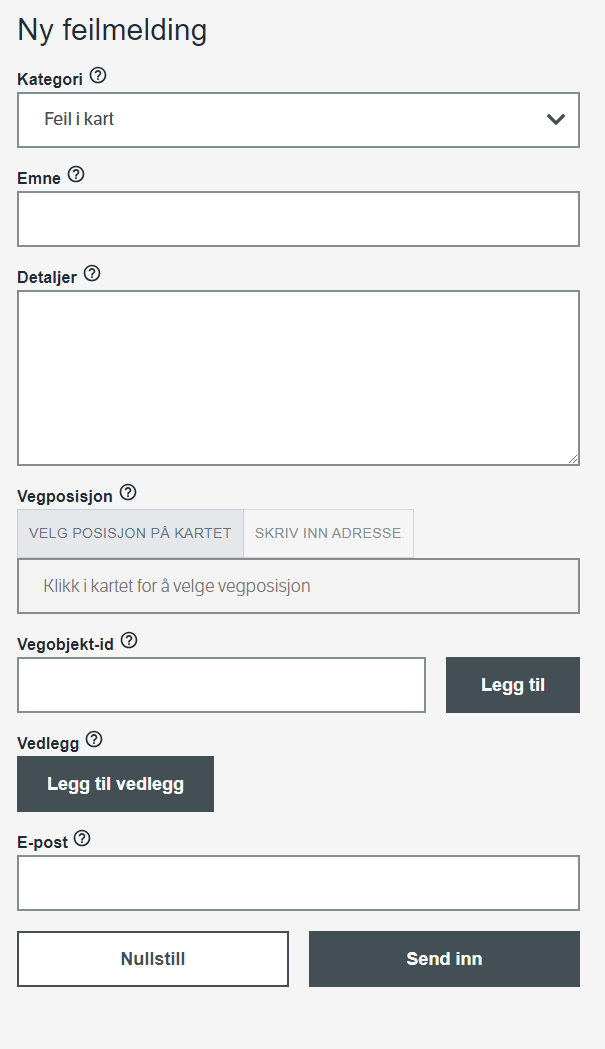
Task: Select the Velg posisjon på kartet tab
Action: click(131, 533)
